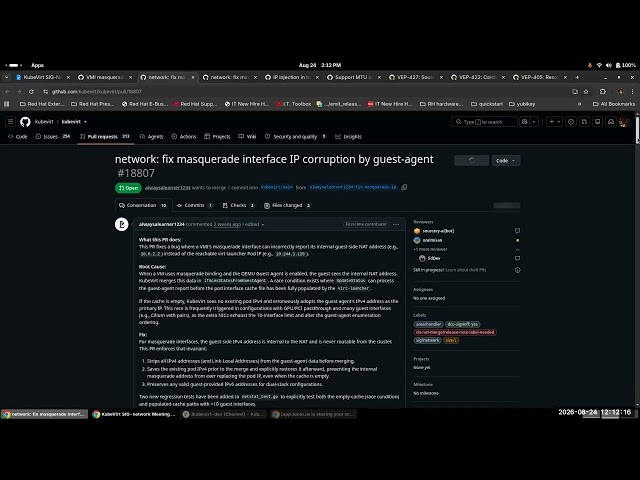Switch to the Files changed tab
640x480 pixels.
(287, 205)
